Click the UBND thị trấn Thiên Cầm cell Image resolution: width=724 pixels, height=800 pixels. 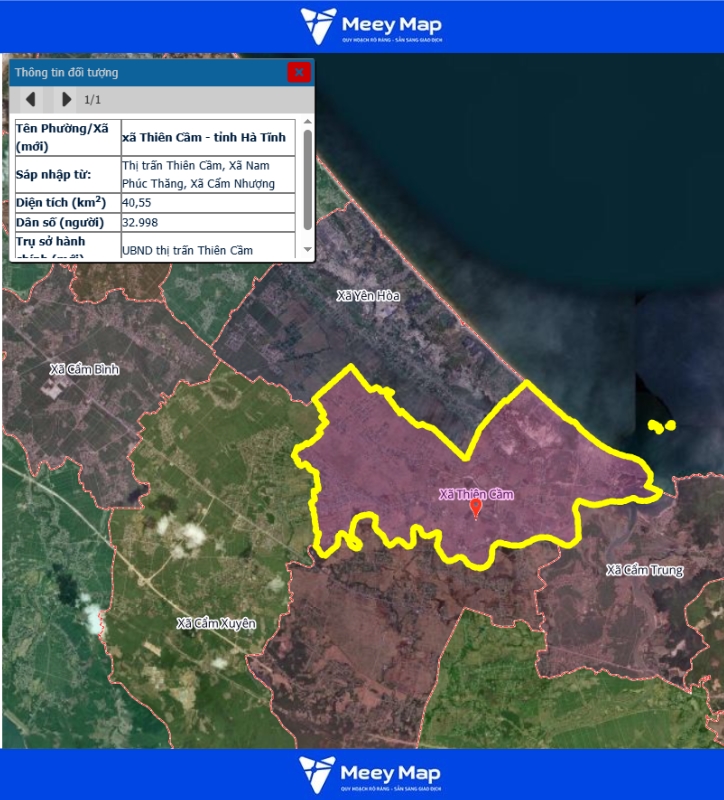[187, 250]
